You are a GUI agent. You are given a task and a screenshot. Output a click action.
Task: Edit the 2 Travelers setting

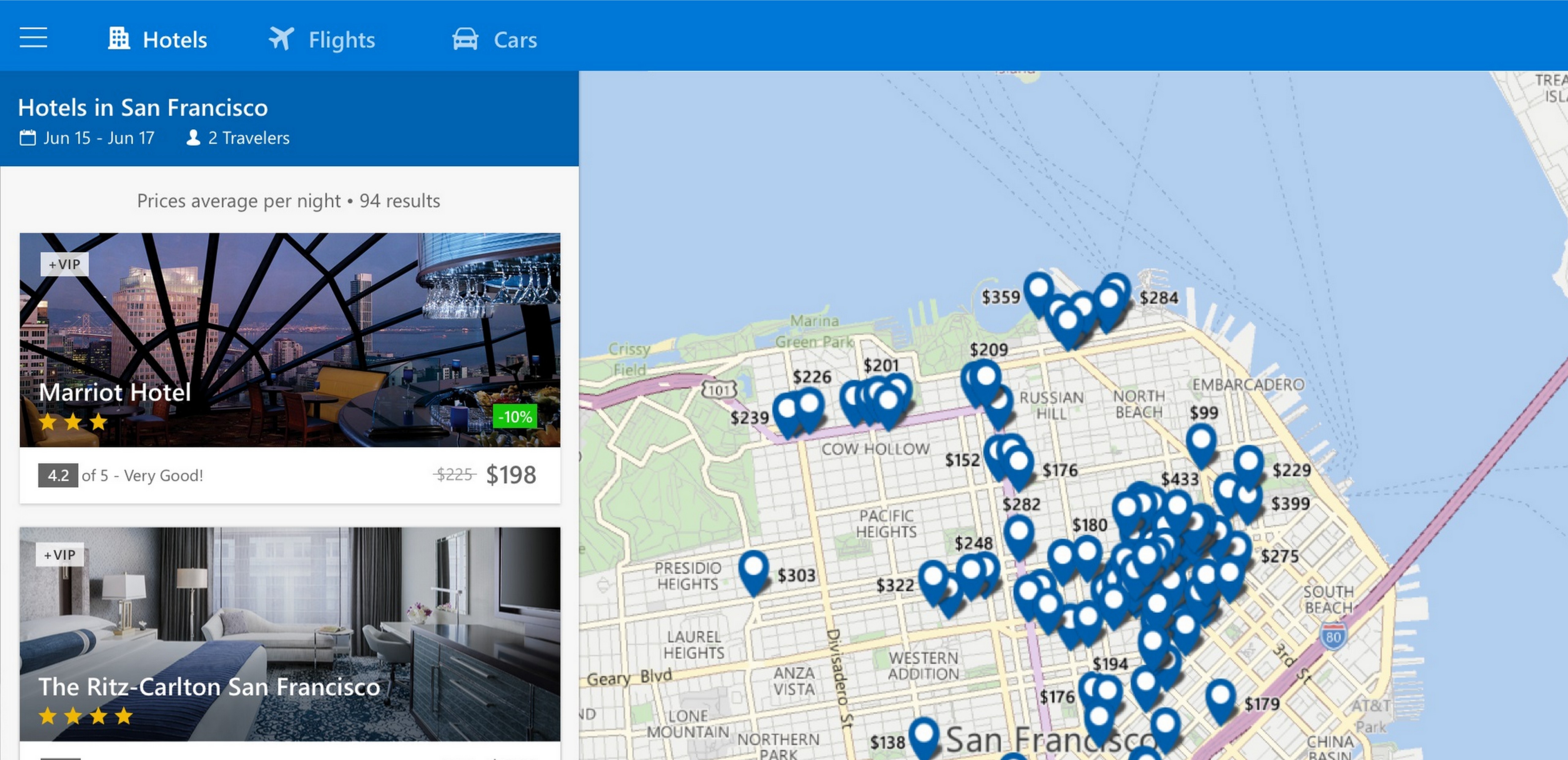coord(248,138)
